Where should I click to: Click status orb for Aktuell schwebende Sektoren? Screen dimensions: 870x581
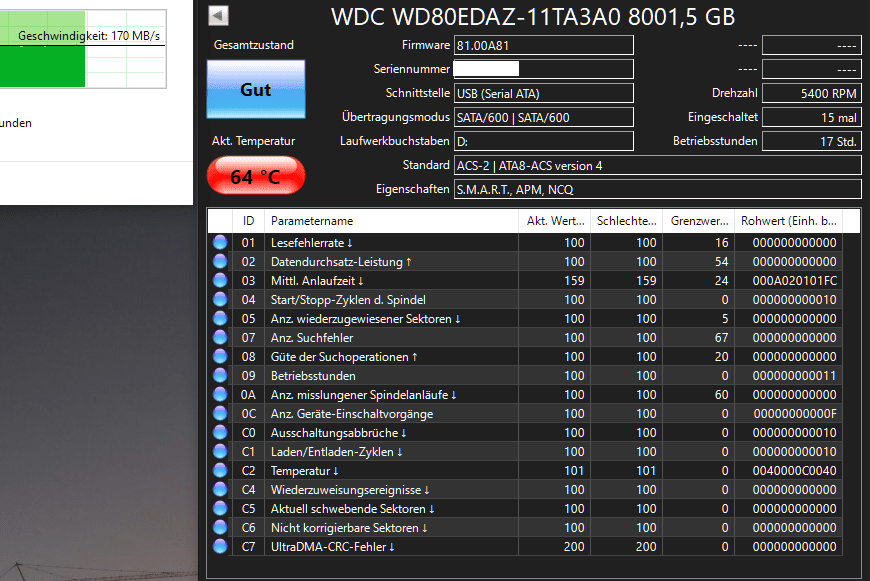[220, 508]
